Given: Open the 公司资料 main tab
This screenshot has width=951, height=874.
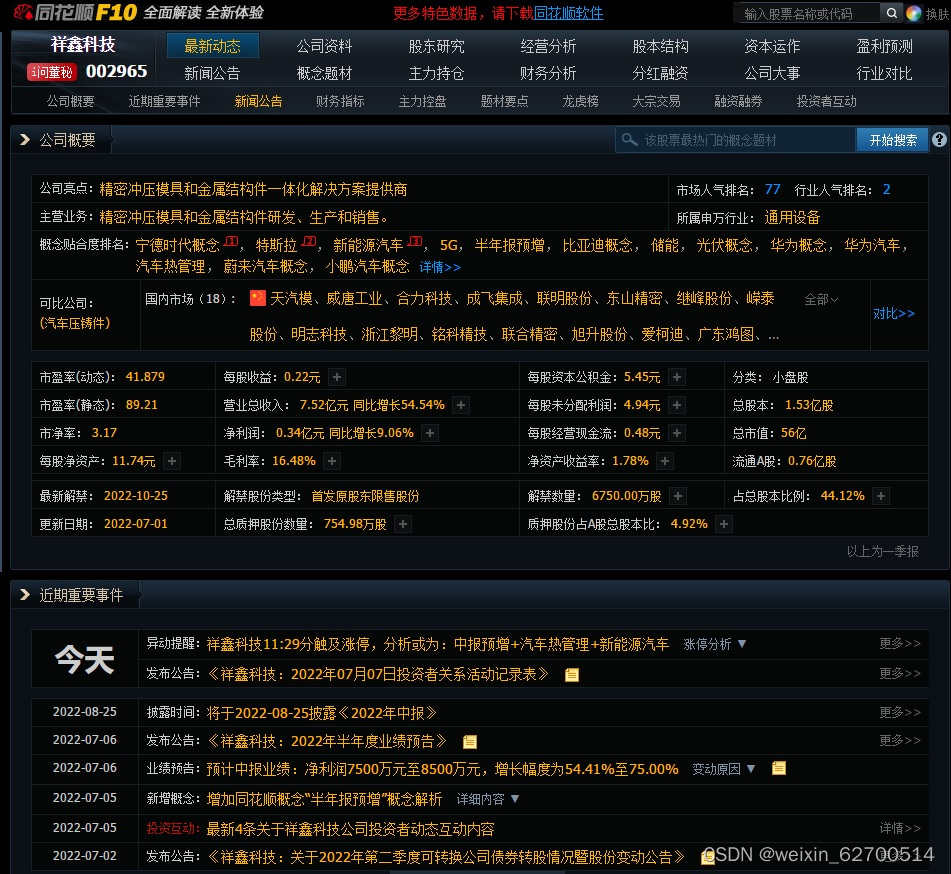Looking at the screenshot, I should click(x=324, y=46).
